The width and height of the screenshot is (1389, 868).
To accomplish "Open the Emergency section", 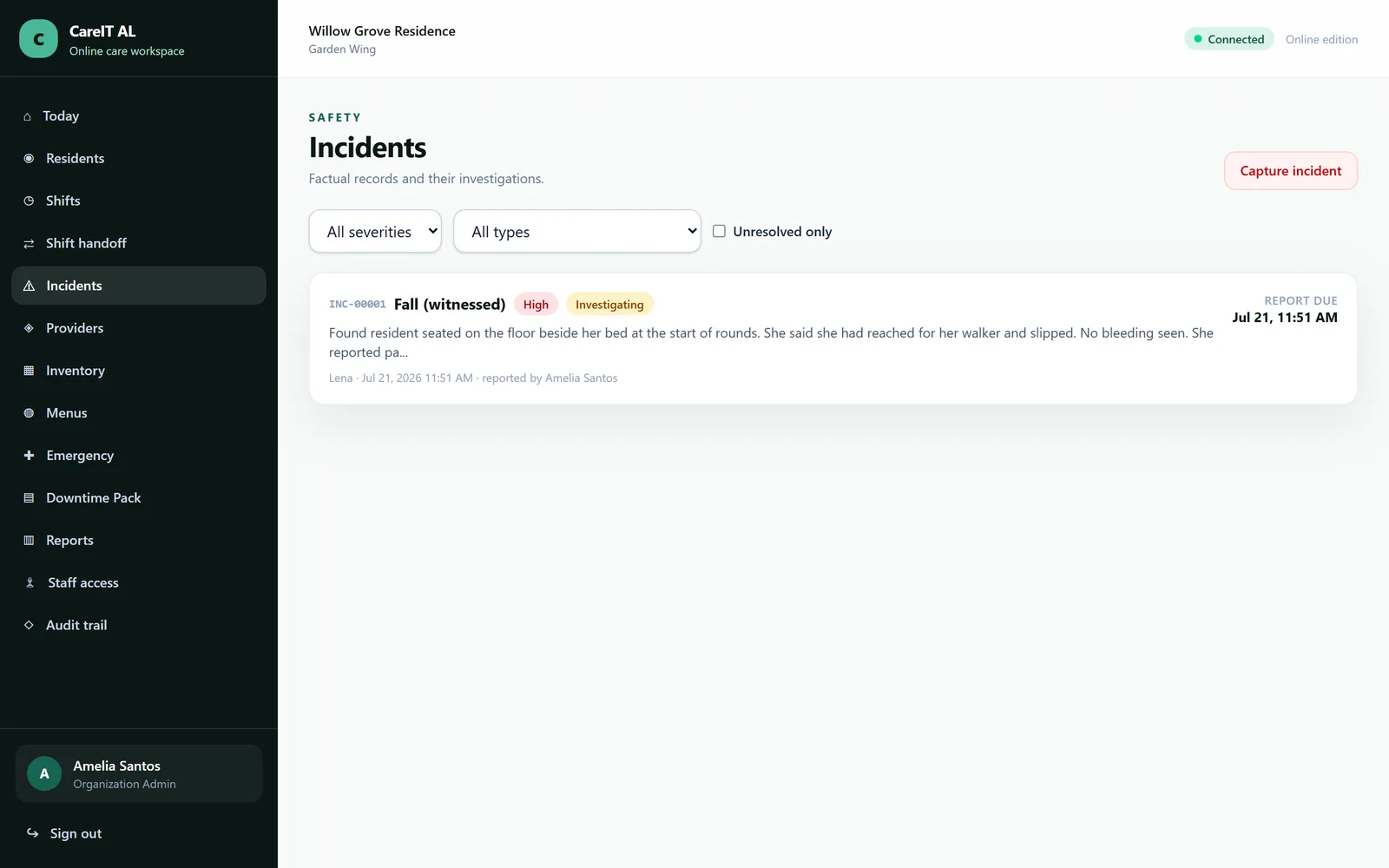I will 139,455.
